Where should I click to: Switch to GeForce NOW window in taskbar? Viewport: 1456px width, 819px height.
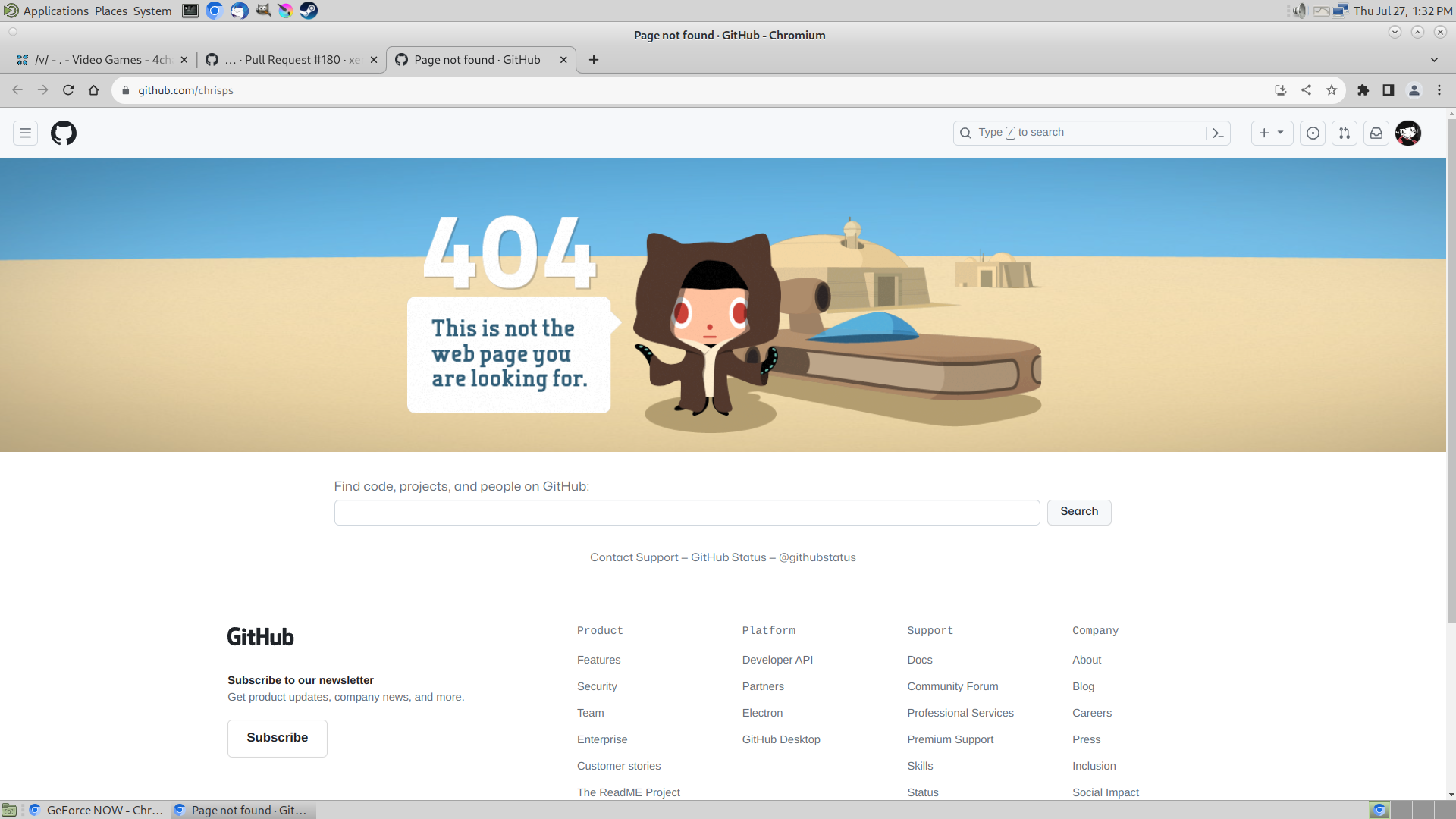tap(96, 810)
